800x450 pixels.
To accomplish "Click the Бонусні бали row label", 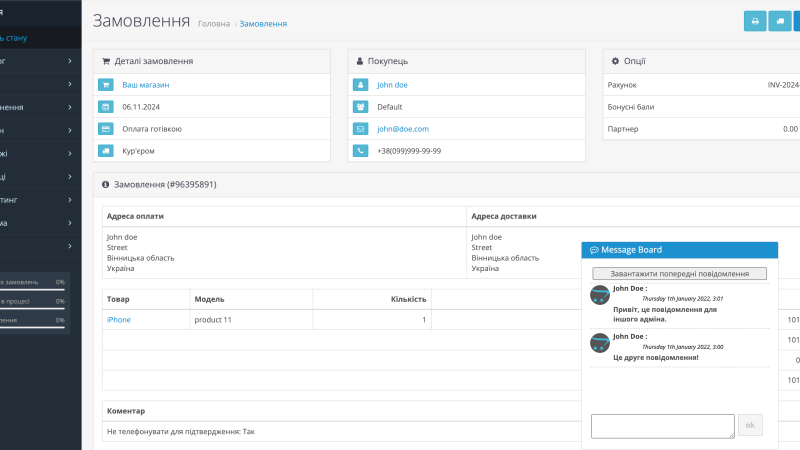I will tap(631, 107).
